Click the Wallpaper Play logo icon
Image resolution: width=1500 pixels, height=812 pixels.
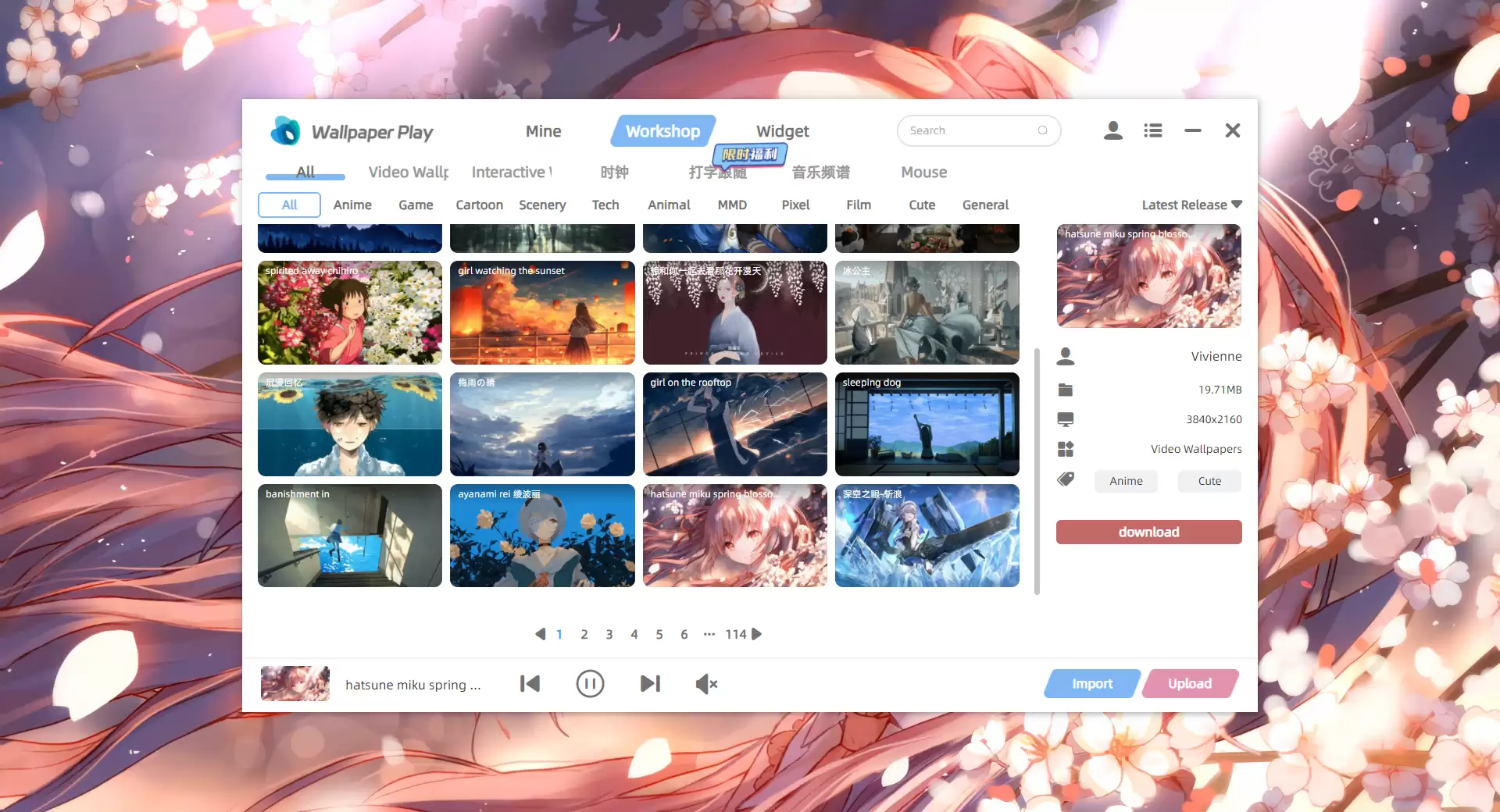[285, 130]
